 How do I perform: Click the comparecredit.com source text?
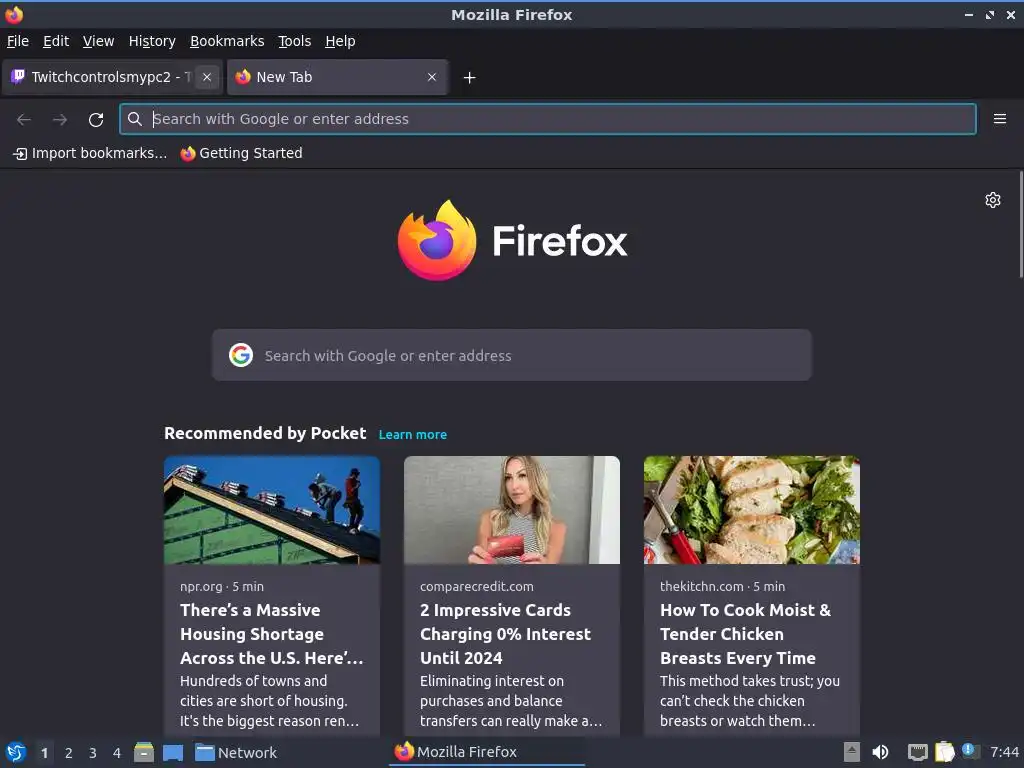[x=477, y=586]
